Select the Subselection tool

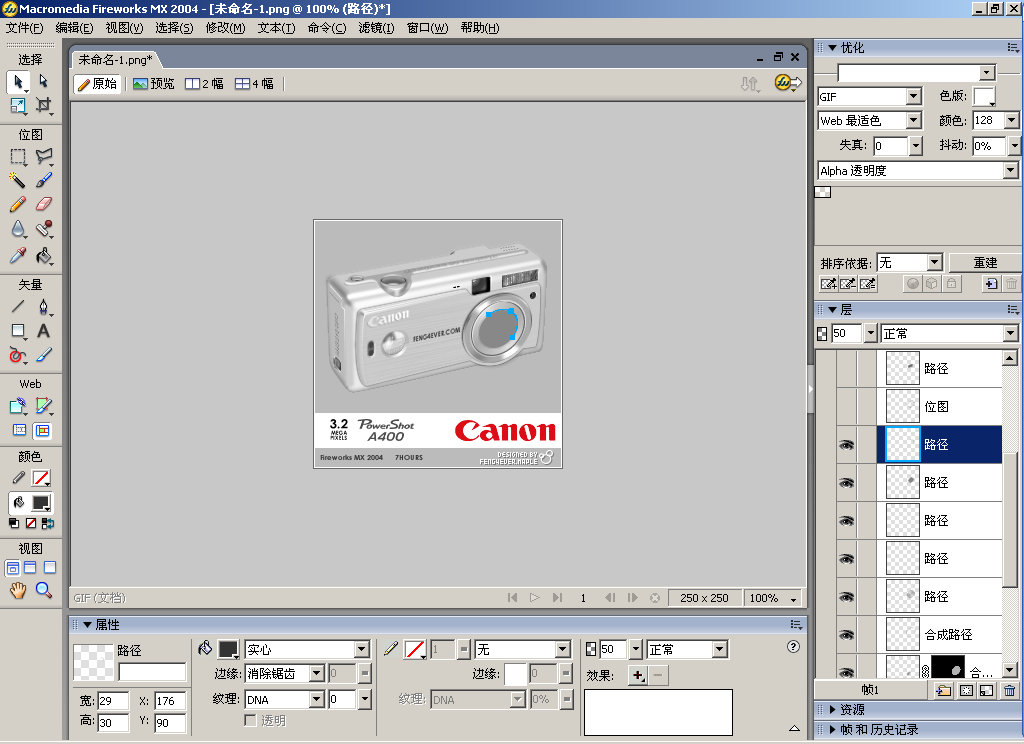(43, 82)
